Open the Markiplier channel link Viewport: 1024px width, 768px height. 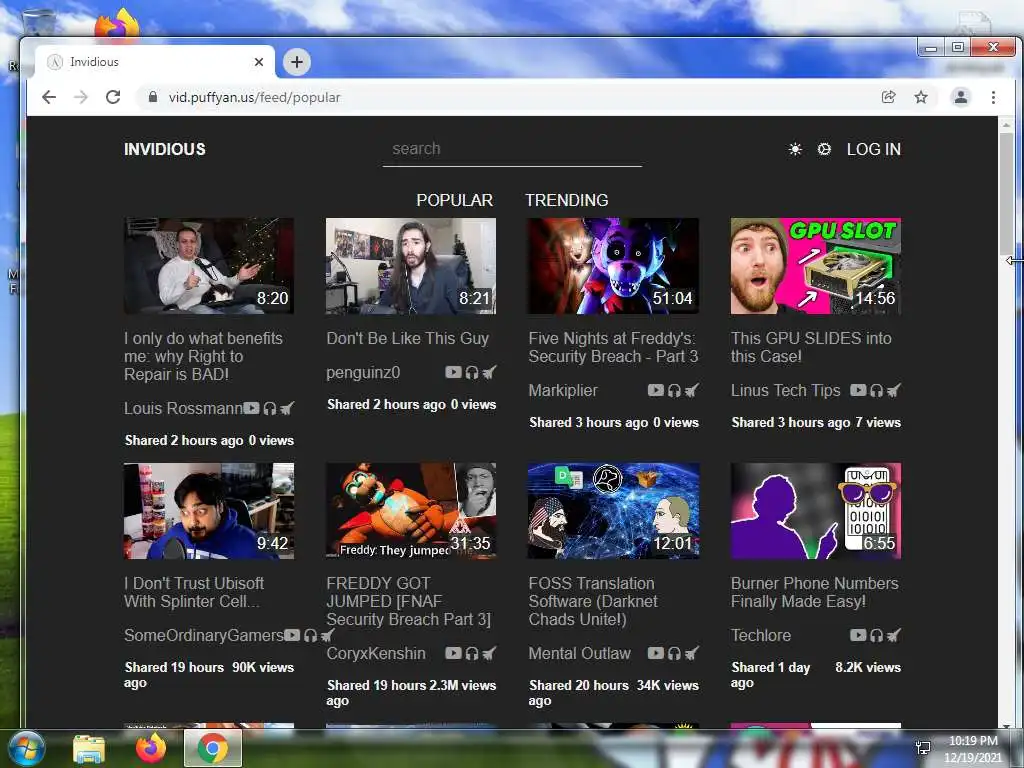pyautogui.click(x=563, y=391)
